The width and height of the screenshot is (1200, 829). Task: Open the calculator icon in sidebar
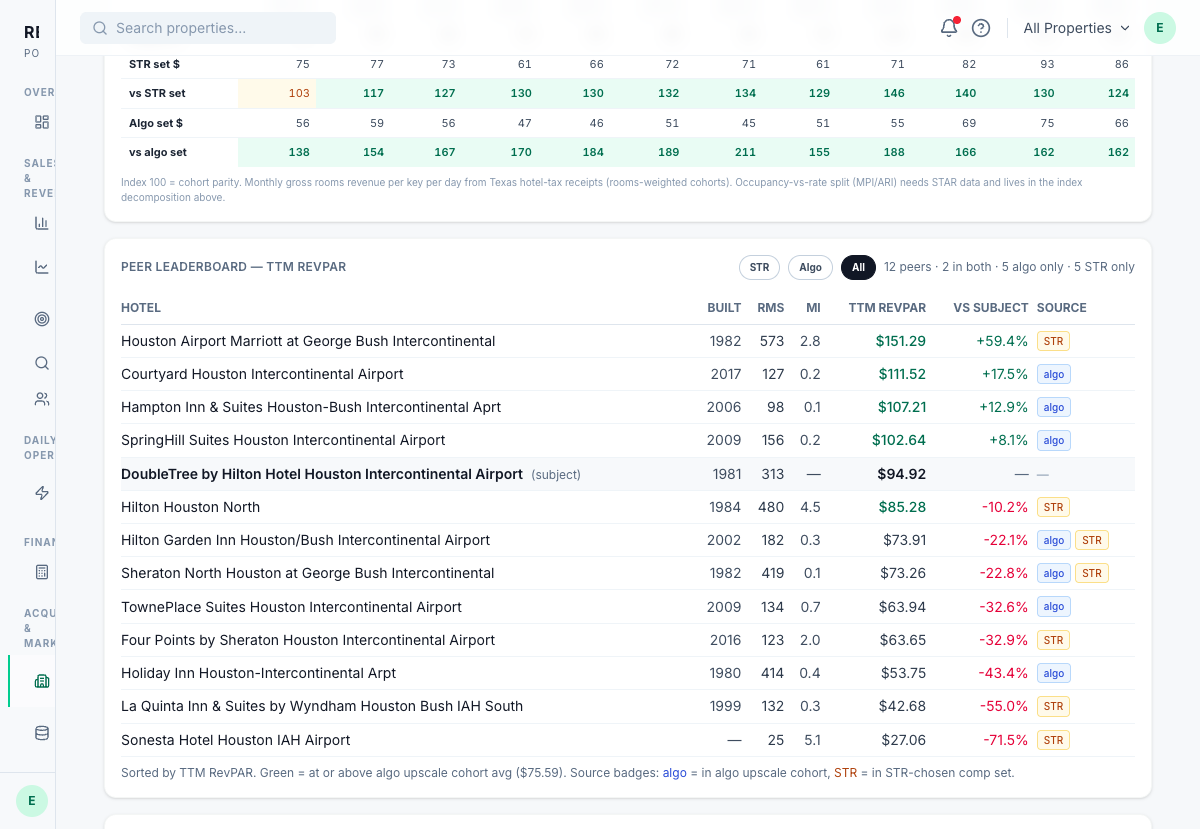tap(42, 572)
